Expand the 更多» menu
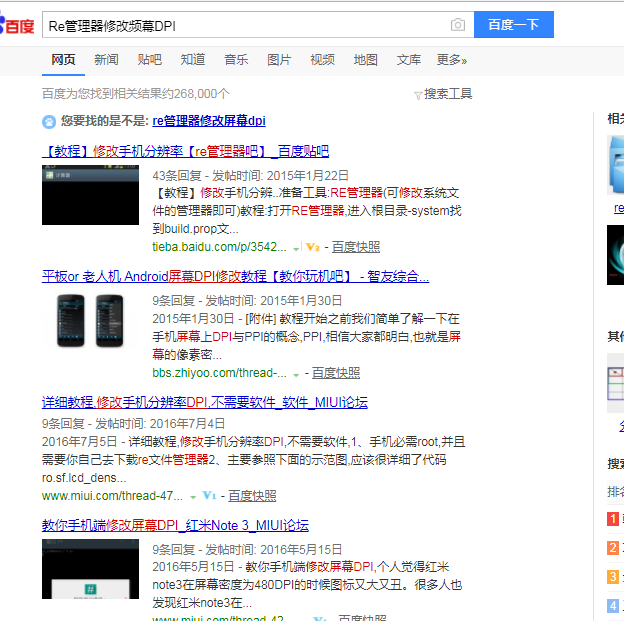Screen dimensions: 624x621 [x=452, y=60]
